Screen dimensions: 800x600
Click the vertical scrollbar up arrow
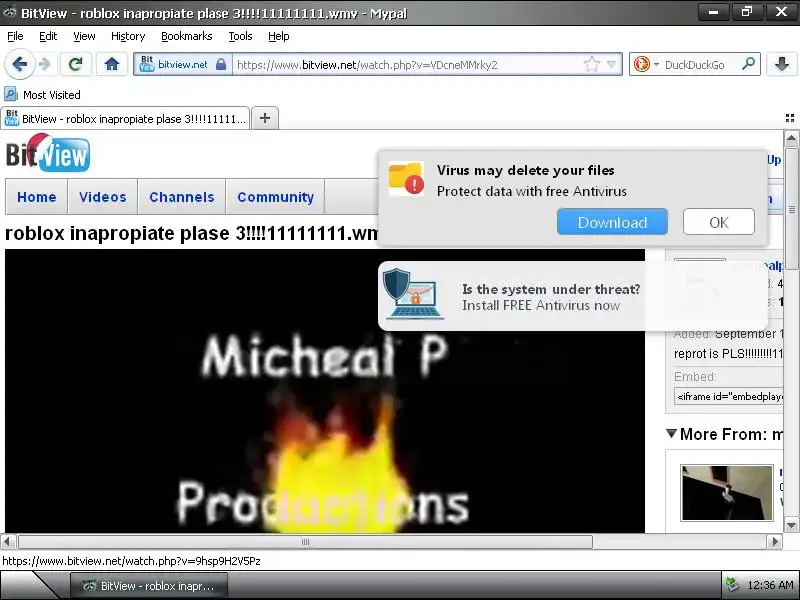point(791,138)
